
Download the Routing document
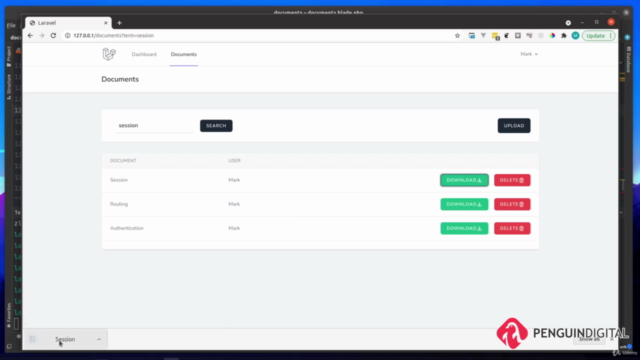[x=464, y=204]
